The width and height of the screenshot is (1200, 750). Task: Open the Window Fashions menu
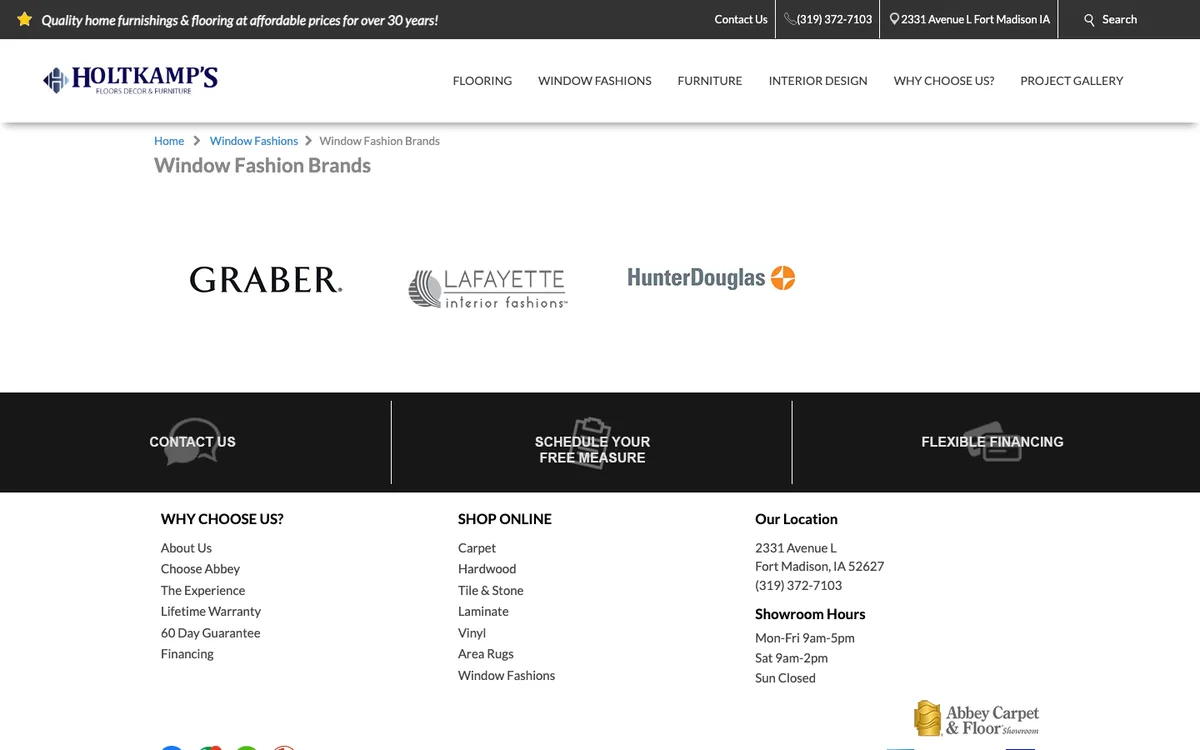click(x=595, y=81)
